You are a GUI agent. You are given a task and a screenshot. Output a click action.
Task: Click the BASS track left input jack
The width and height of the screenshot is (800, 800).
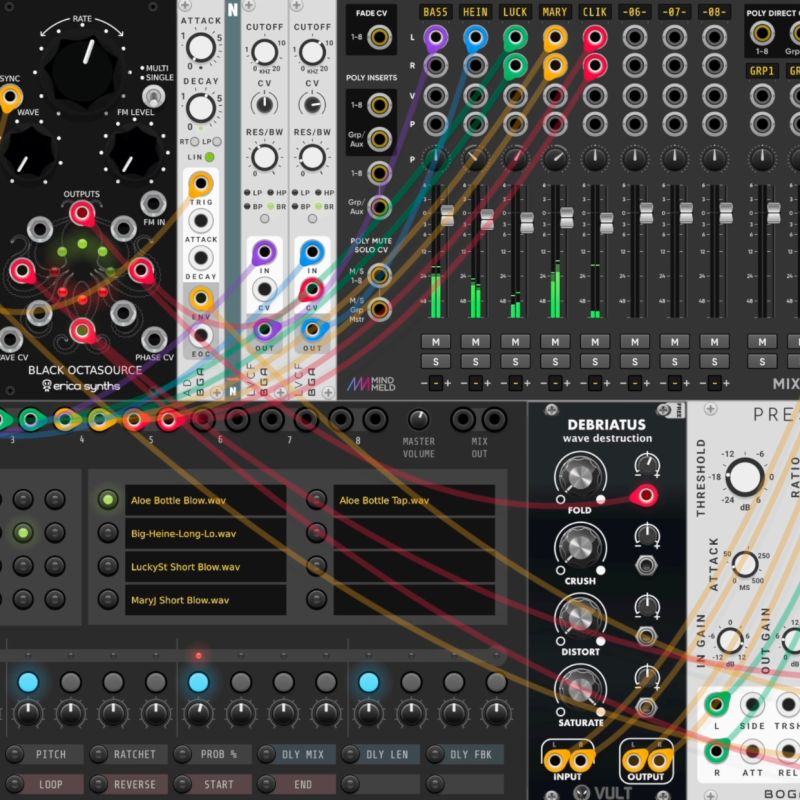click(x=436, y=37)
